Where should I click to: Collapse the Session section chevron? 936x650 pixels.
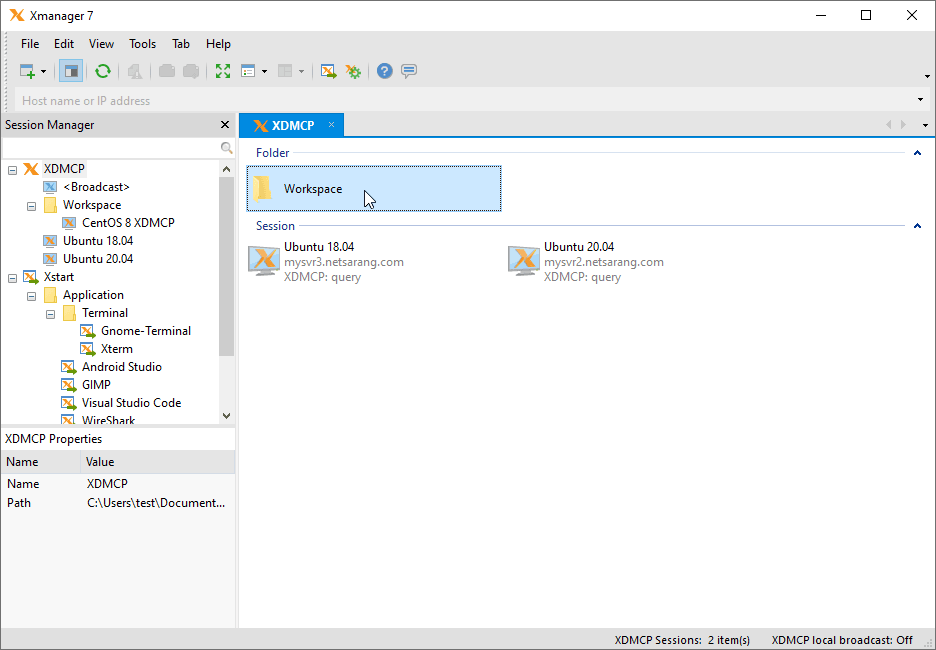pos(917,226)
